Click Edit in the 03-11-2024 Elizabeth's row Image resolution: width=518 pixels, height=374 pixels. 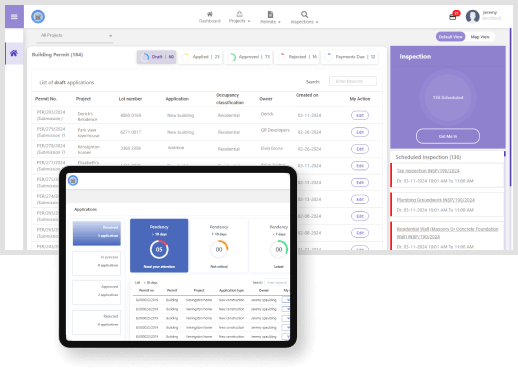pyautogui.click(x=360, y=166)
